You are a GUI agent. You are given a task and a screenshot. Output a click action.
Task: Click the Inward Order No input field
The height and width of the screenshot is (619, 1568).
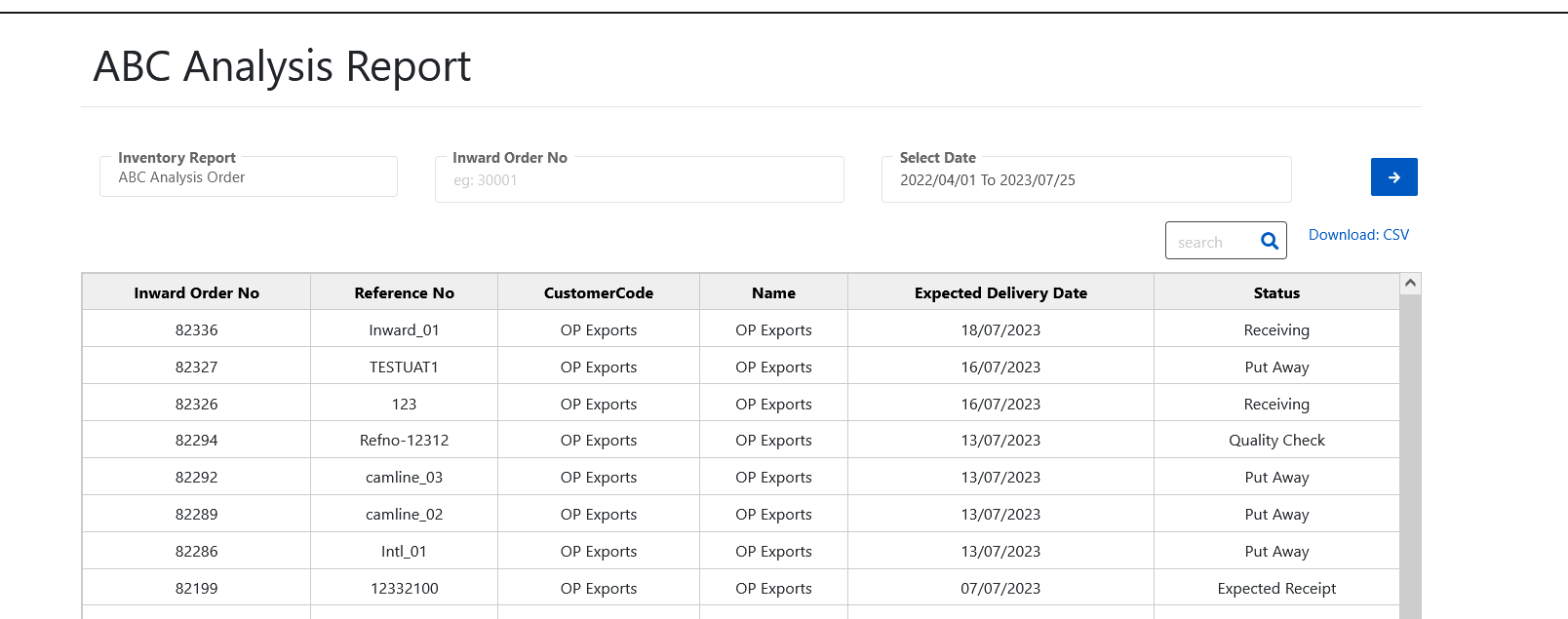pos(639,180)
